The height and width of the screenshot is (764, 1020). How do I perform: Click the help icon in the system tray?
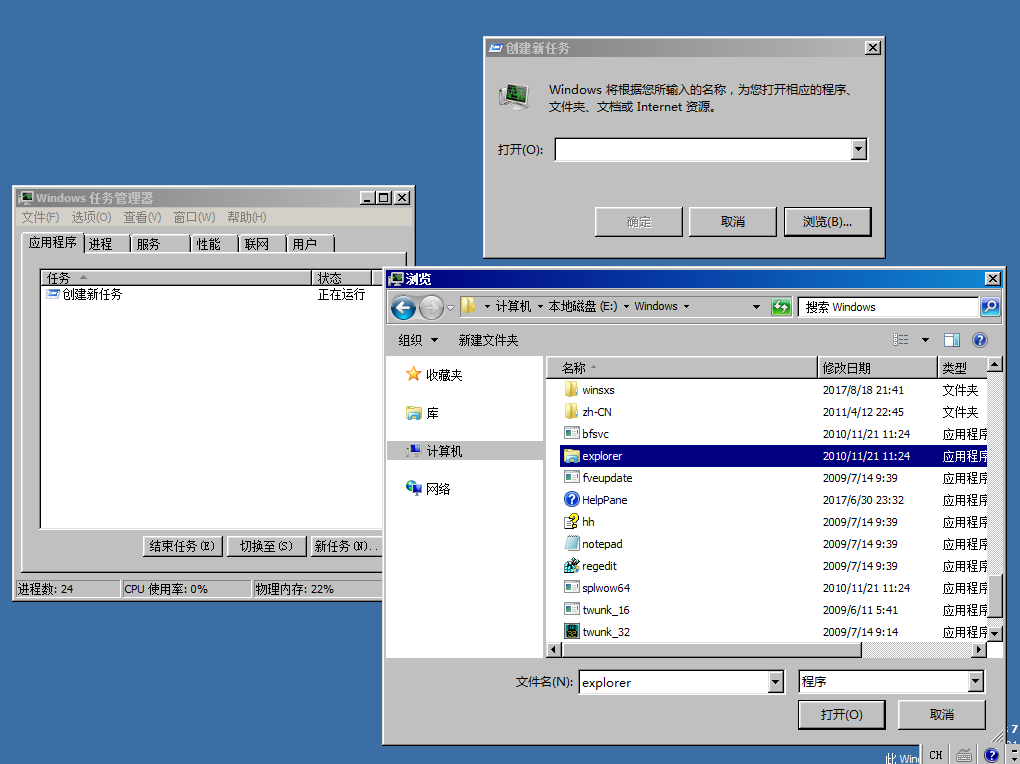click(991, 755)
